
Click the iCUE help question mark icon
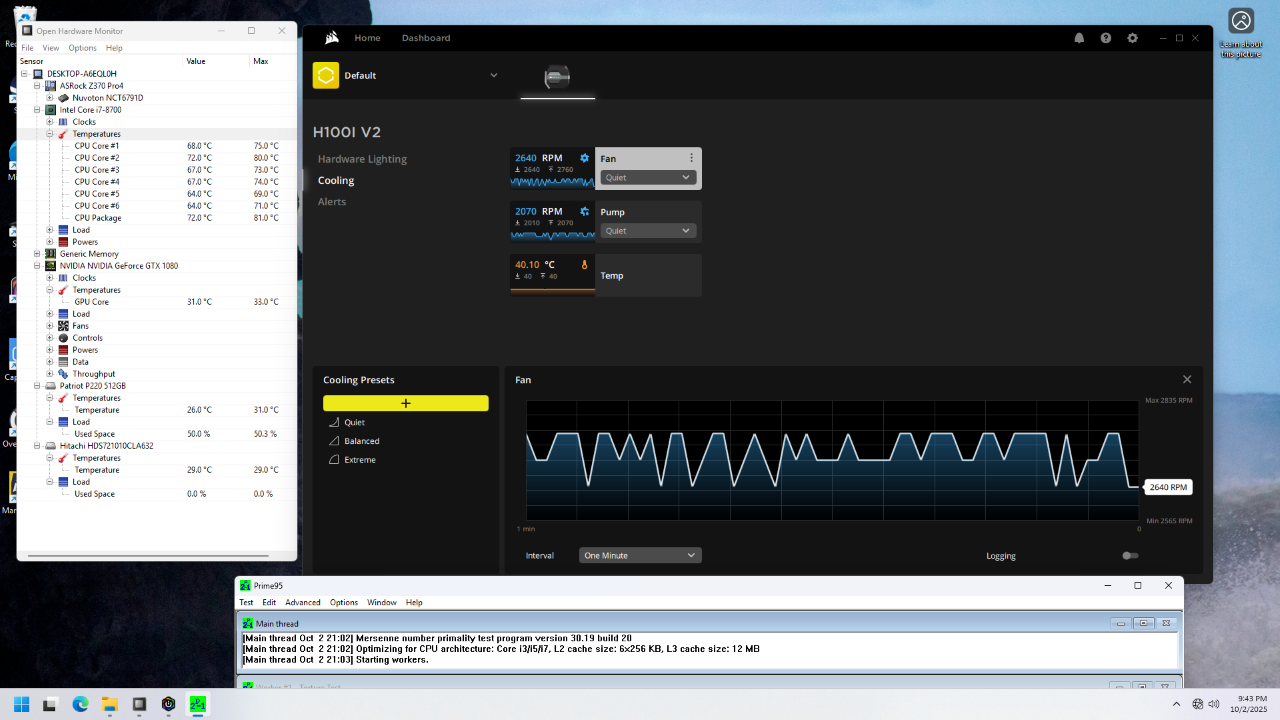(x=1106, y=38)
